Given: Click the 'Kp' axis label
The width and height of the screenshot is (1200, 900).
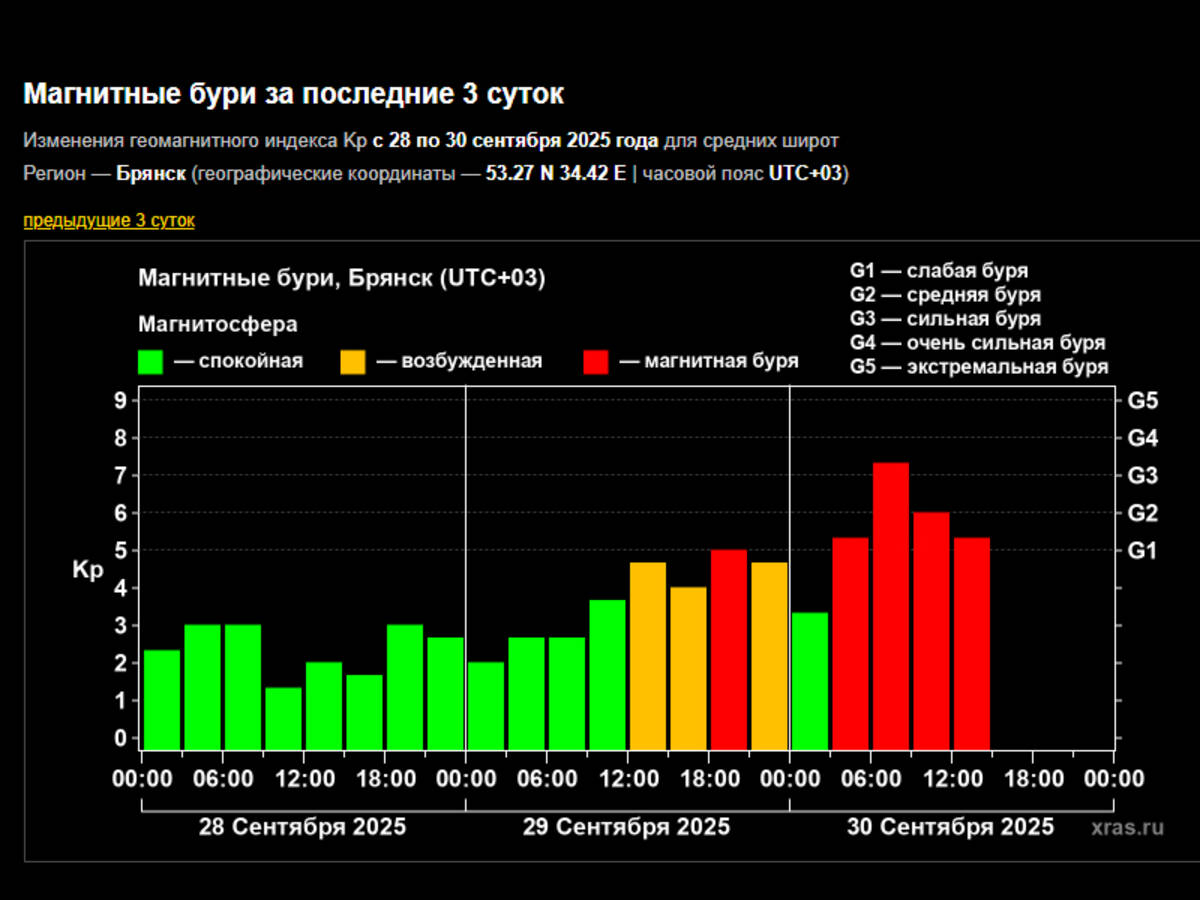Looking at the screenshot, I should coord(87,571).
